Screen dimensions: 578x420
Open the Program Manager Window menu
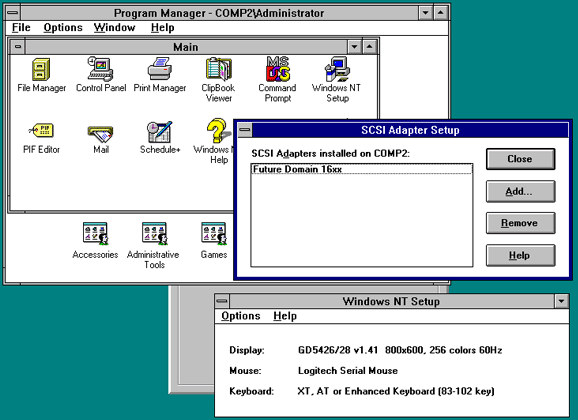(114, 28)
